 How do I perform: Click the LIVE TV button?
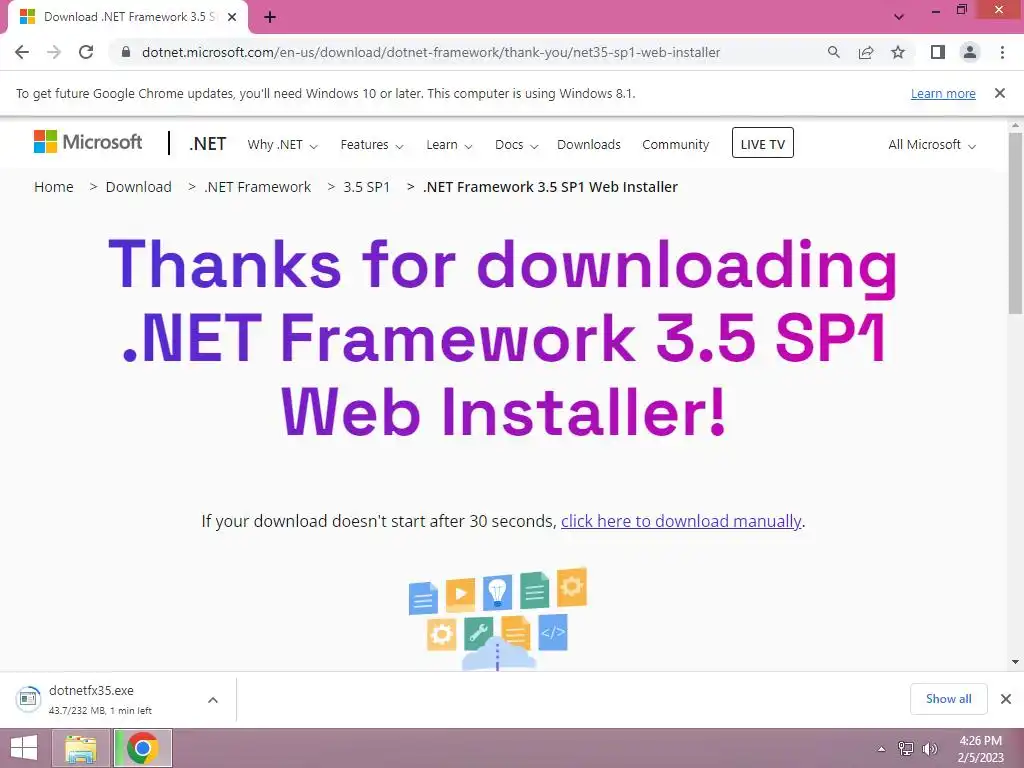pos(763,143)
